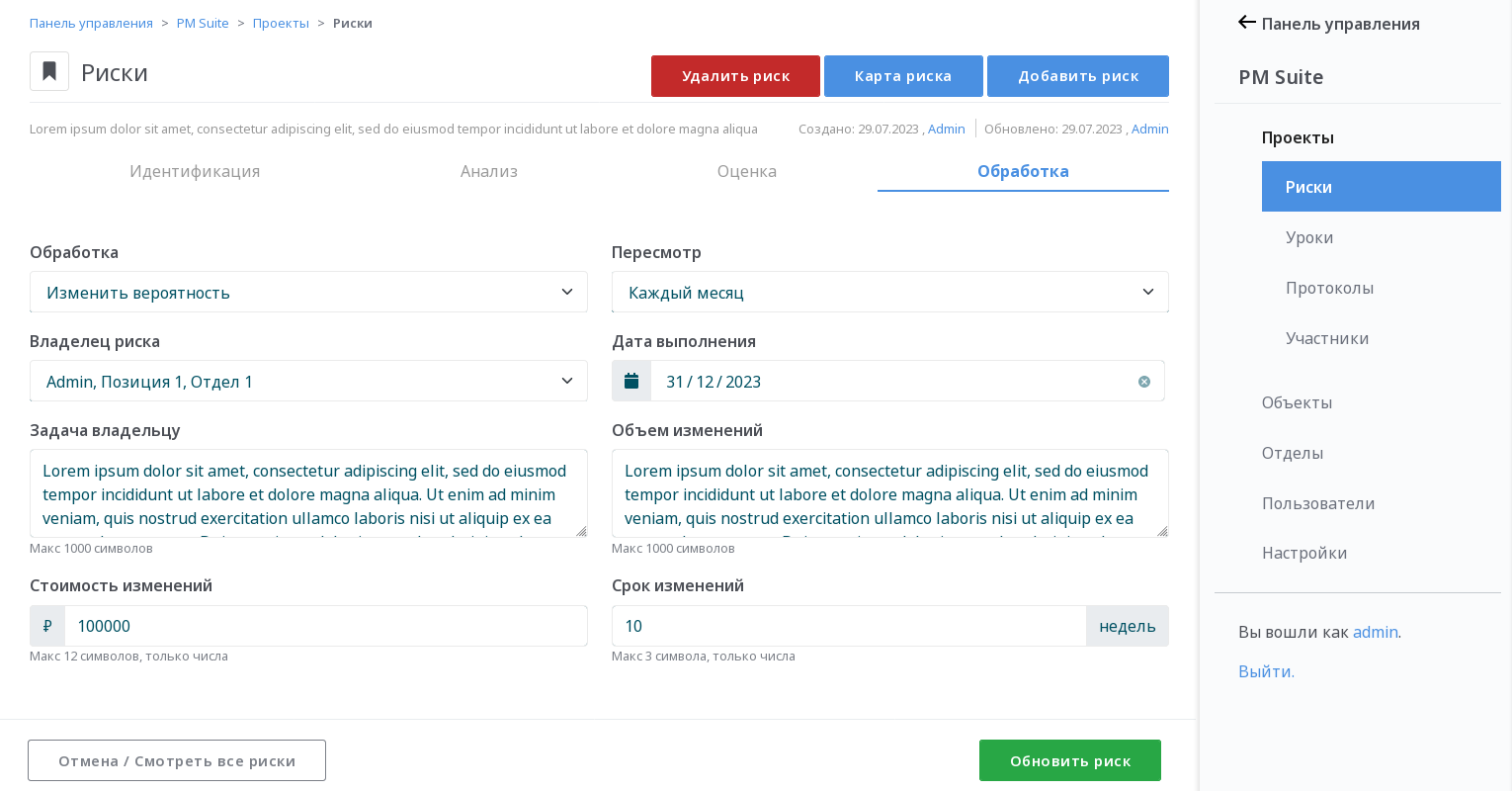The width and height of the screenshot is (1512, 791).
Task: Click the недель unit label
Action: click(1128, 626)
